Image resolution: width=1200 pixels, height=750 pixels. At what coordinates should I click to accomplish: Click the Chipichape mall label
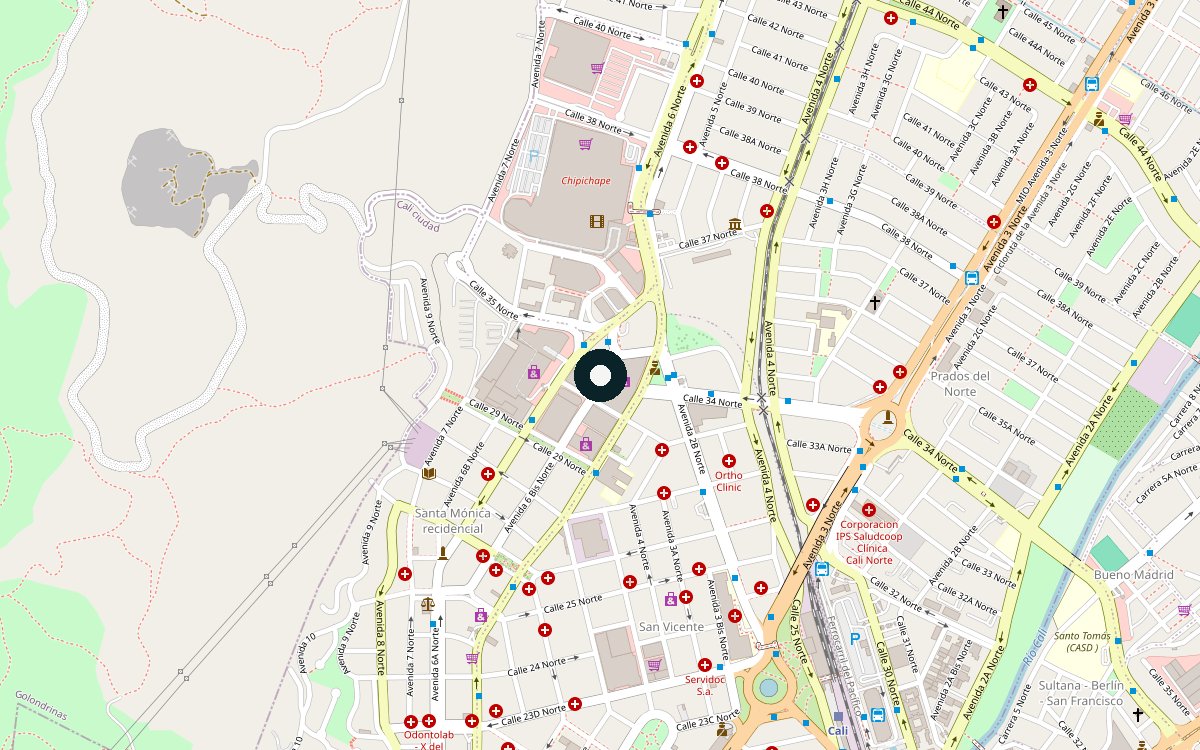tap(585, 181)
